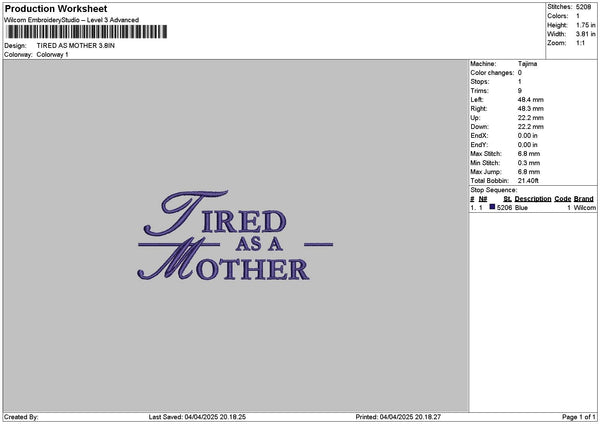Viewport: 600px width, 424px height.
Task: Click the Width value 3.81 in
Action: tap(585, 34)
